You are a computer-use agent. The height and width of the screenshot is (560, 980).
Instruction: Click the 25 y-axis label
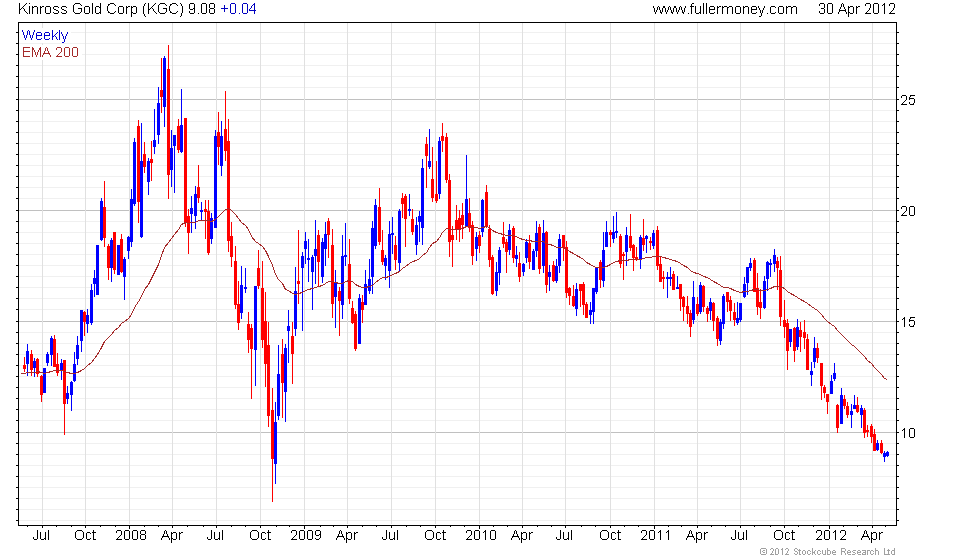pyautogui.click(x=908, y=100)
